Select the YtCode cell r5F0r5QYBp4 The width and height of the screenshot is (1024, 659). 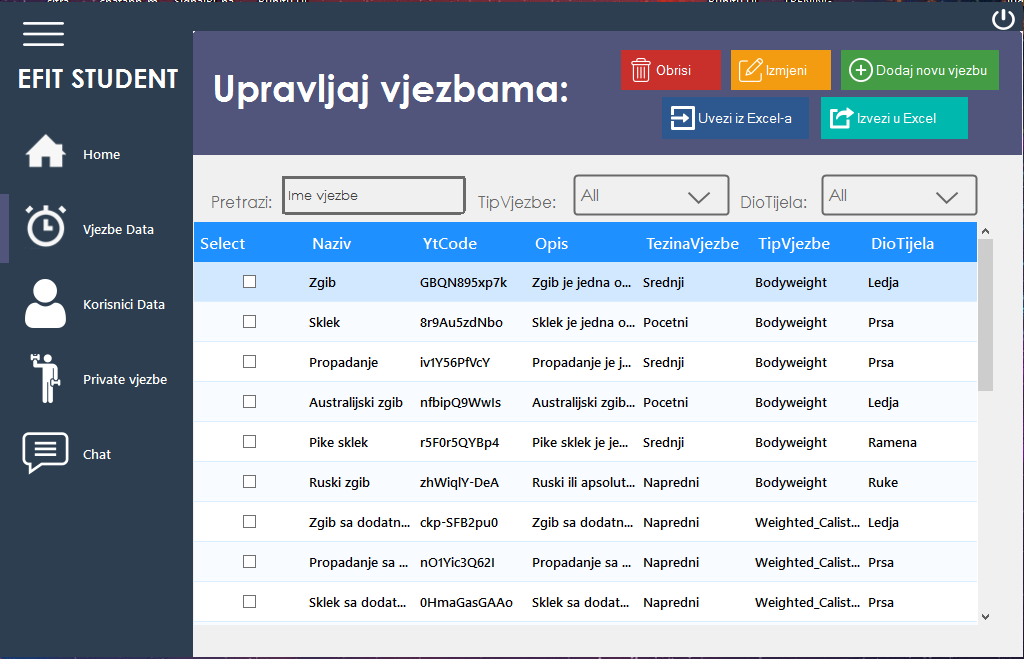click(x=459, y=442)
